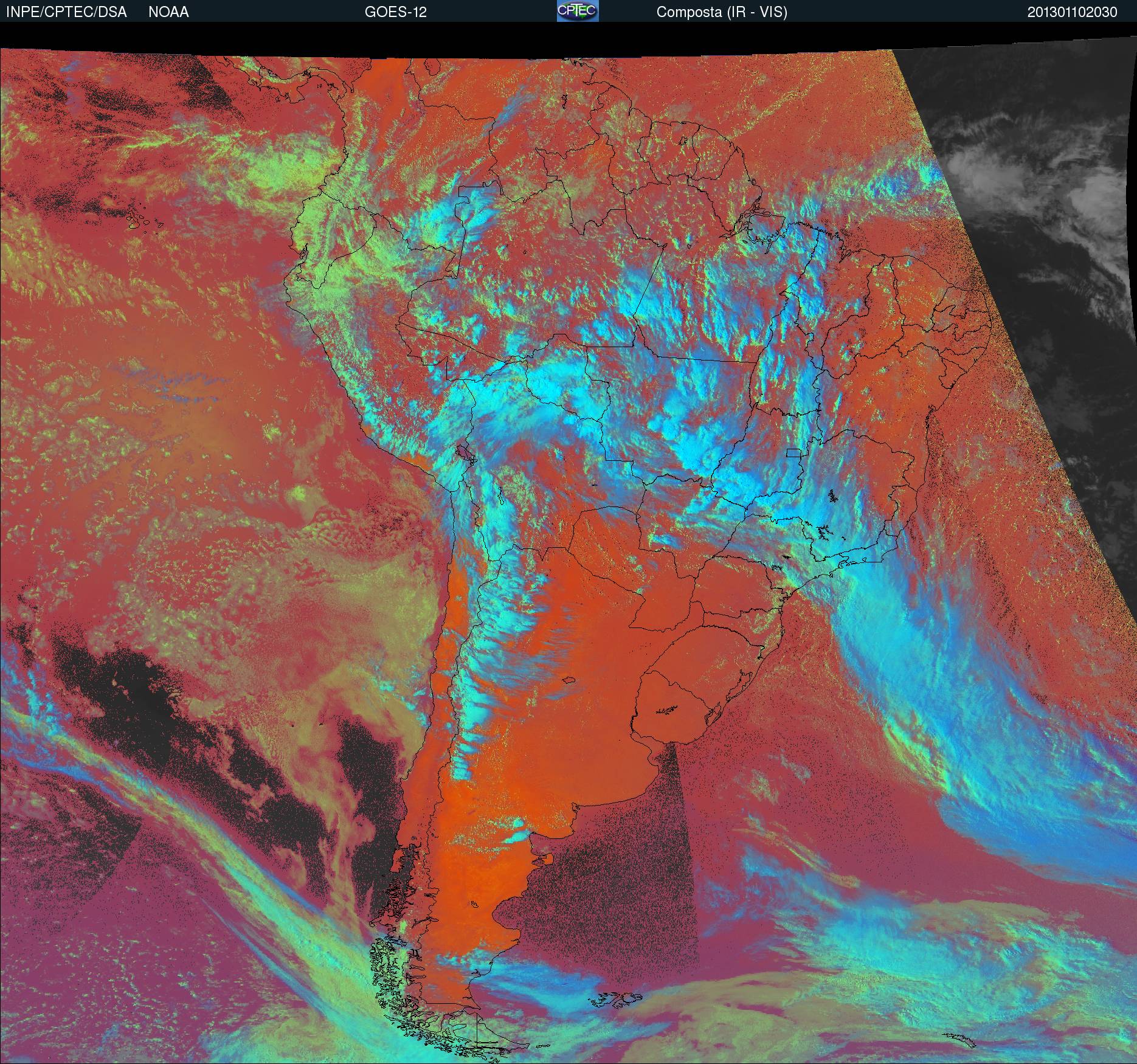1137x1064 pixels.
Task: Click the INPE/CPTEC/DSA header text
Action: tap(66, 12)
